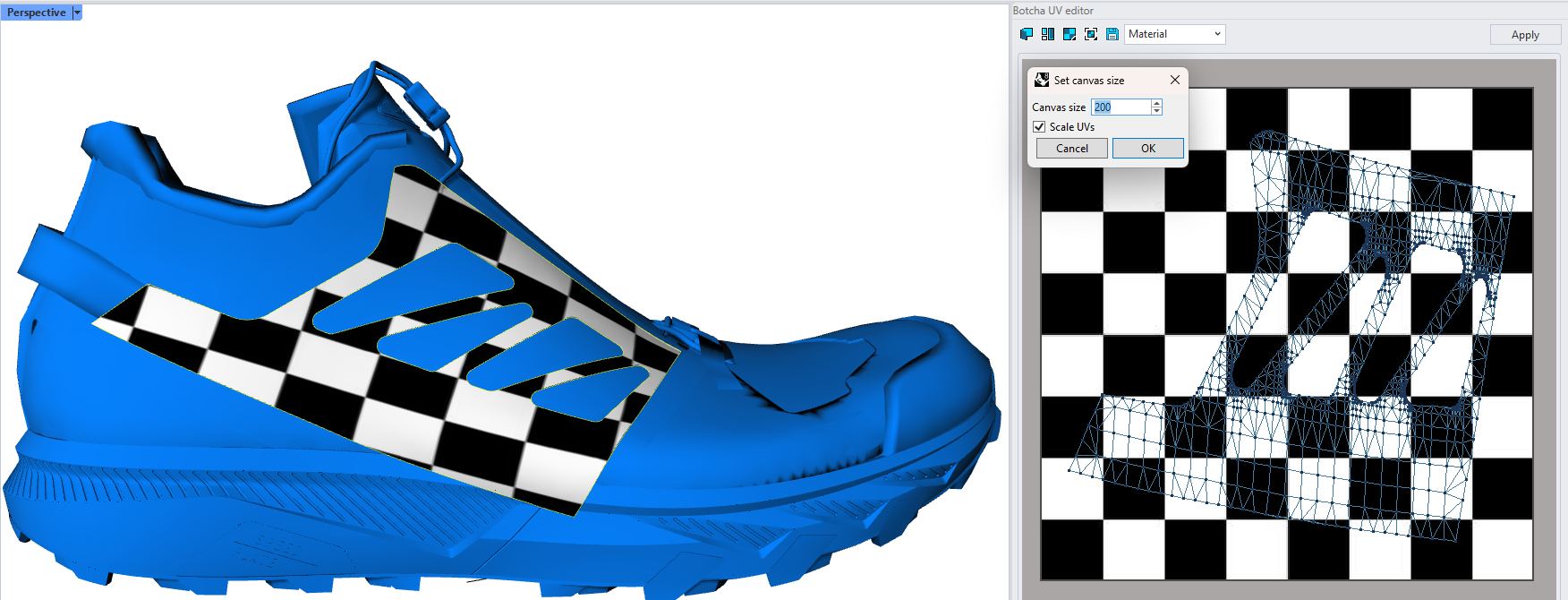Decrease canvas size with the down spinner arrow
1568x600 pixels.
tap(1156, 111)
